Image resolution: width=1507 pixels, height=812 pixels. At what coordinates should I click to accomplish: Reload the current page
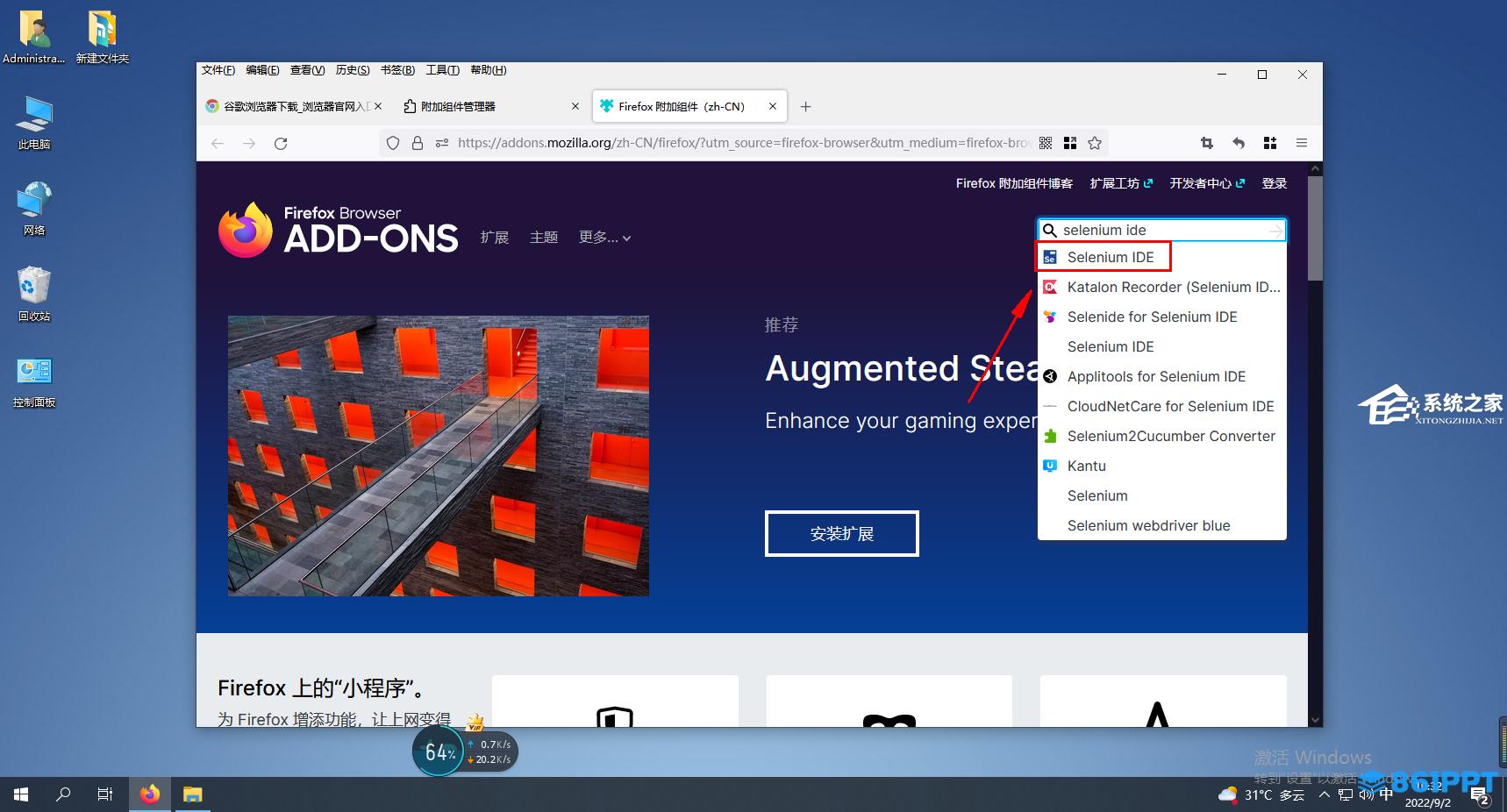tap(281, 143)
